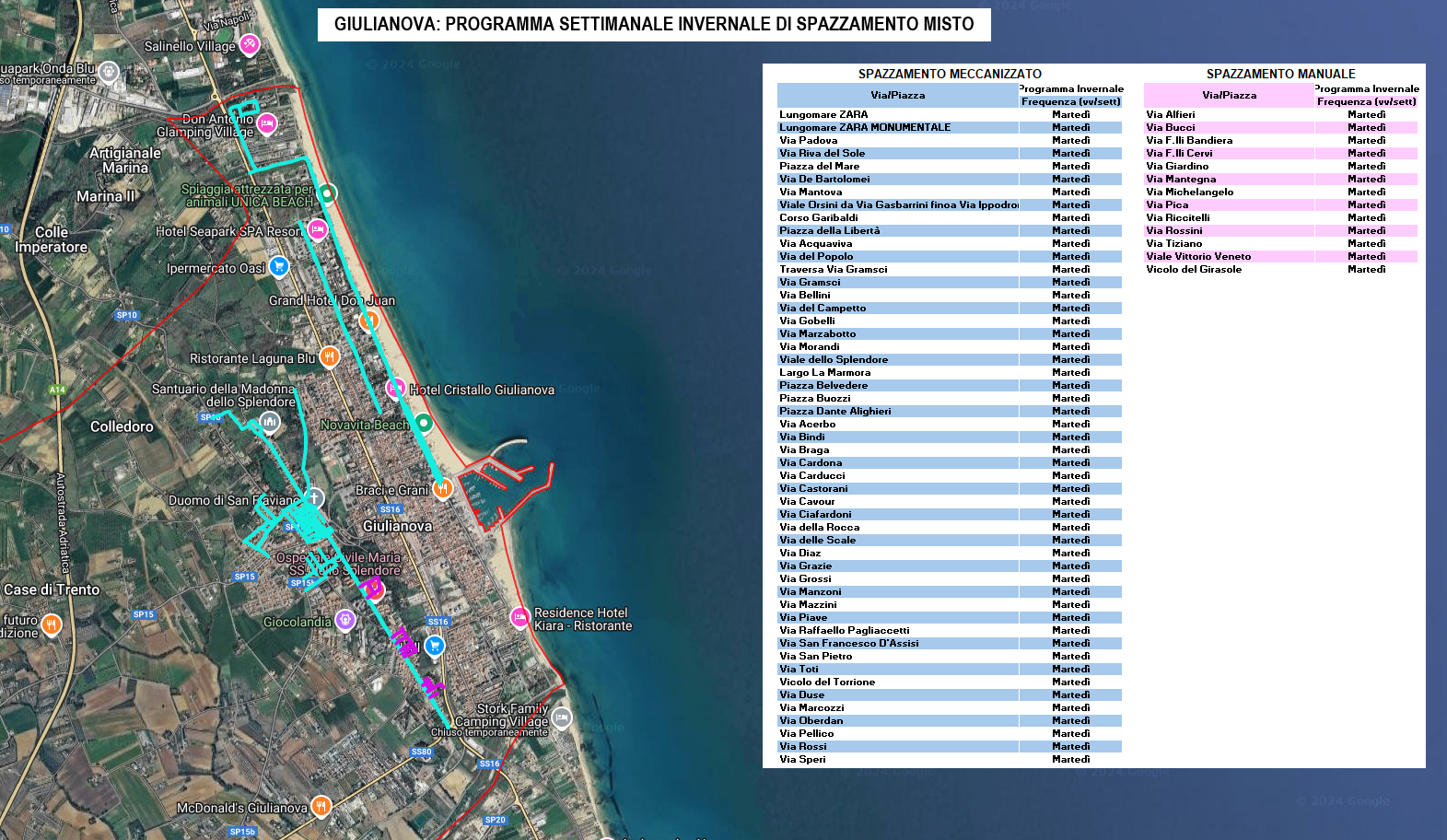Click the McDonald's Giulianova restaurant pin
Image resolution: width=1447 pixels, height=840 pixels.
(321, 806)
